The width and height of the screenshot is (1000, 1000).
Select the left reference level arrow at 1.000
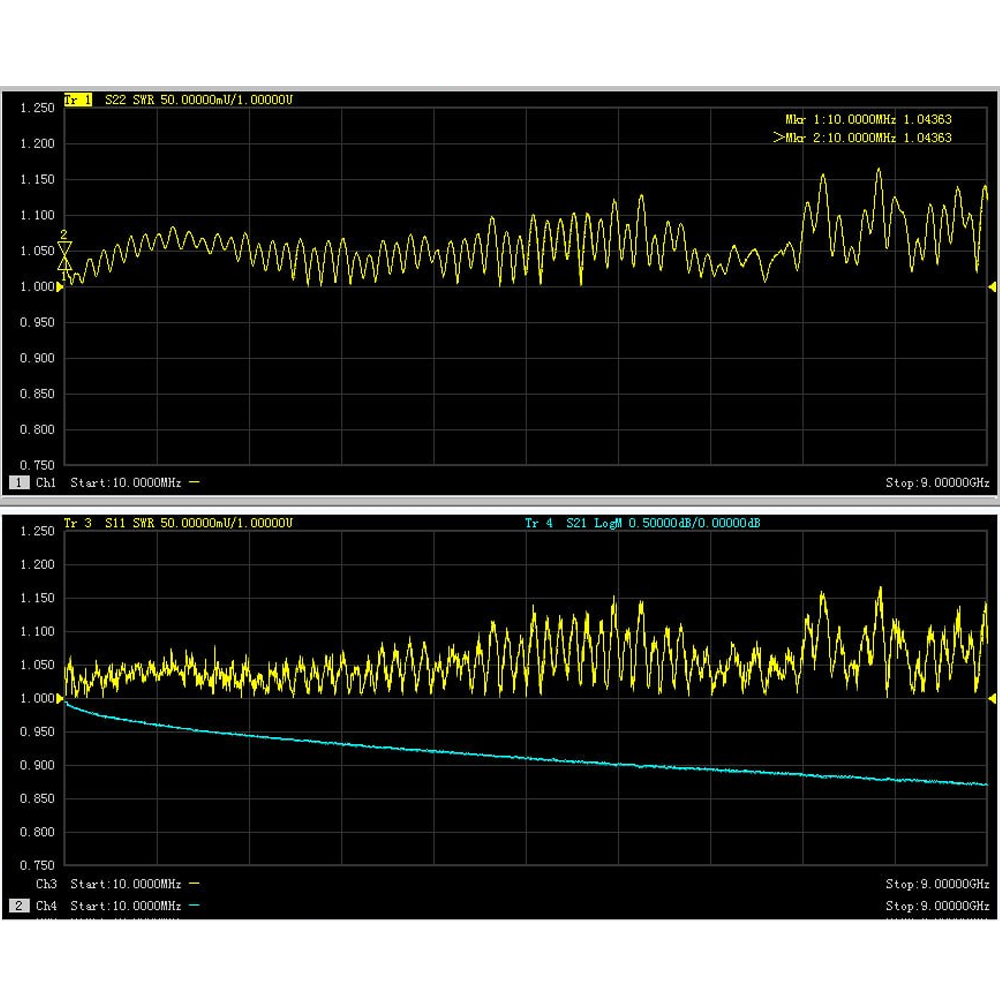pos(61,287)
